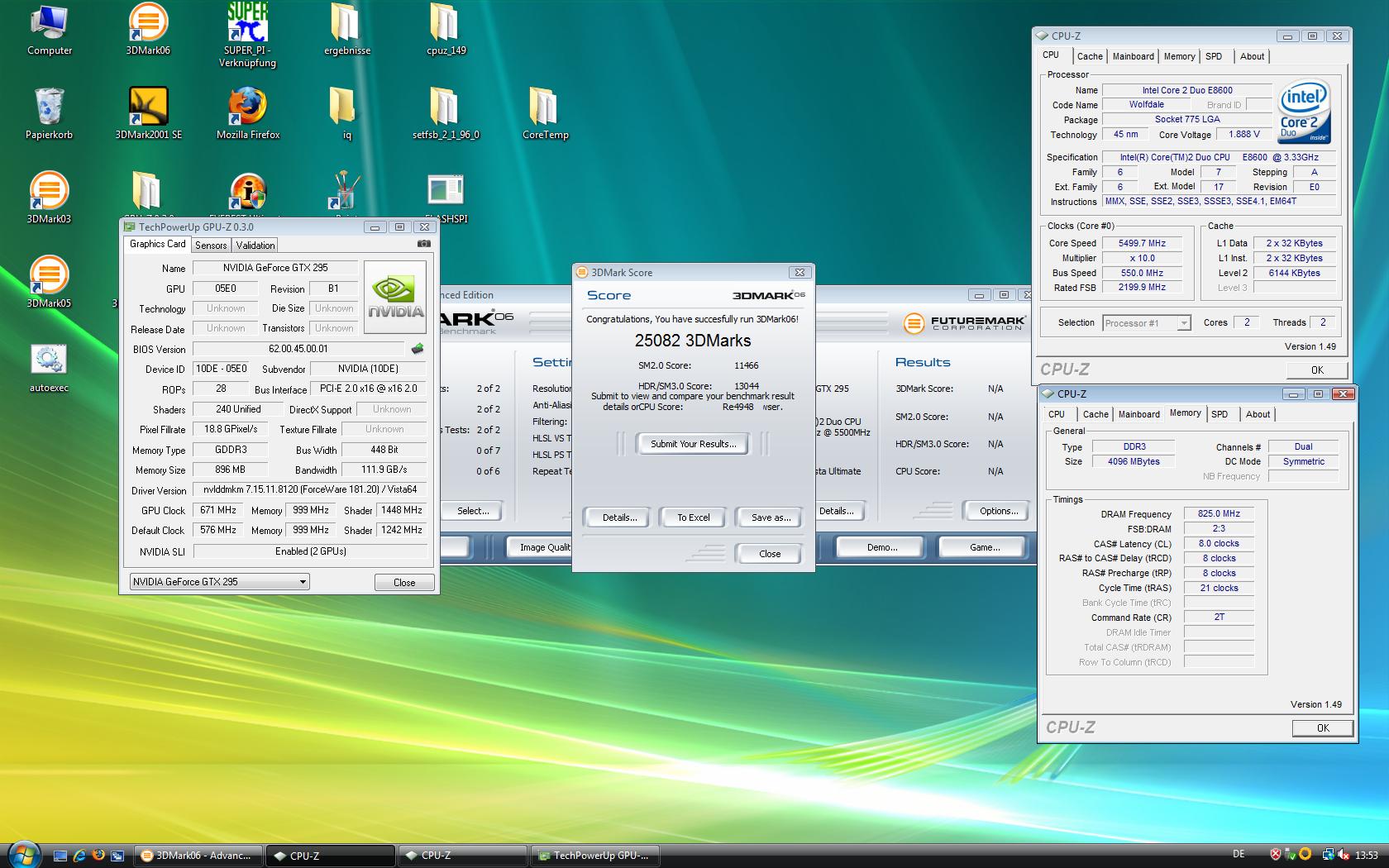The image size is (1389, 868).
Task: Click the Rated FSB value 2199.9 MHz
Action: (x=1142, y=288)
